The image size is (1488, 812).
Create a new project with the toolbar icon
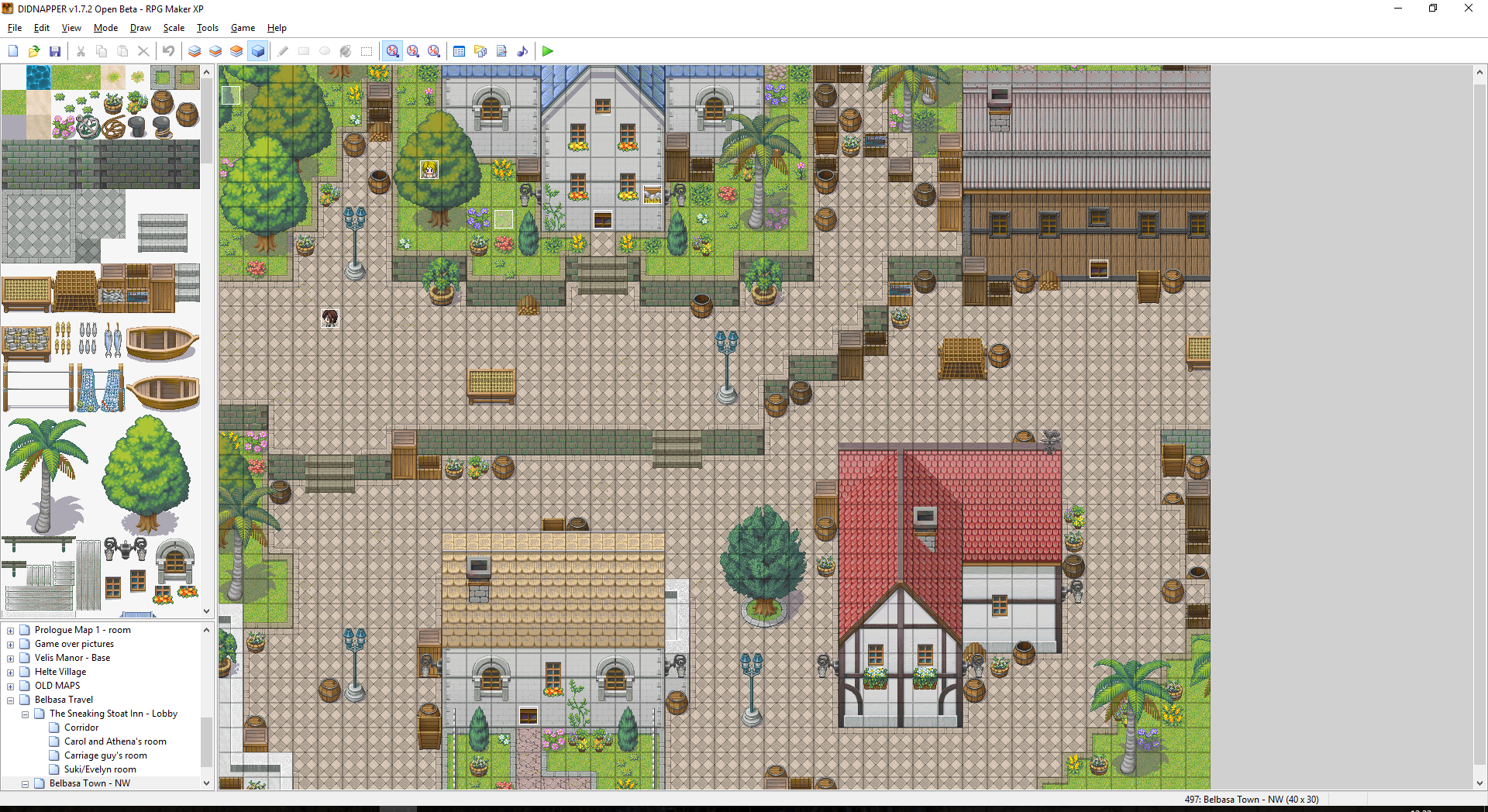13,51
